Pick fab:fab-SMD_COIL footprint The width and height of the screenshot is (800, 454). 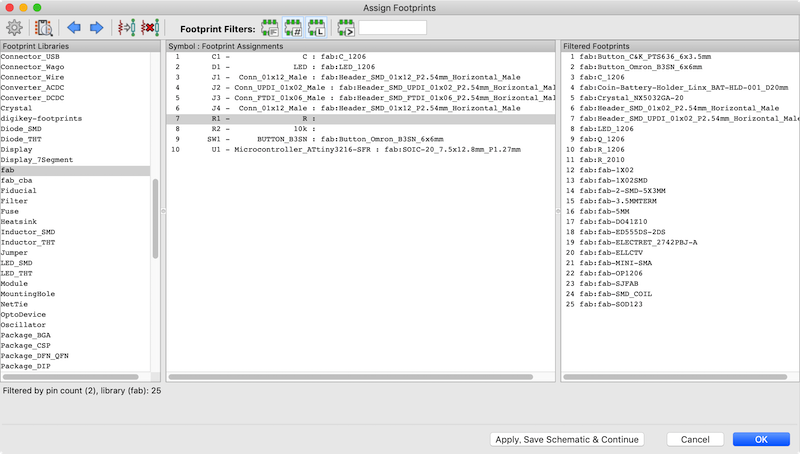point(680,294)
